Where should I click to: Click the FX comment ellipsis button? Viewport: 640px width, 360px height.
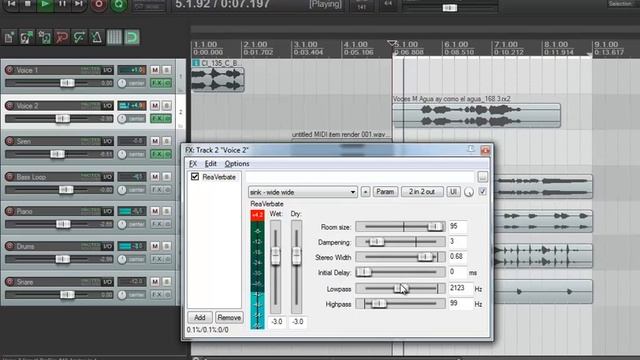point(482,177)
